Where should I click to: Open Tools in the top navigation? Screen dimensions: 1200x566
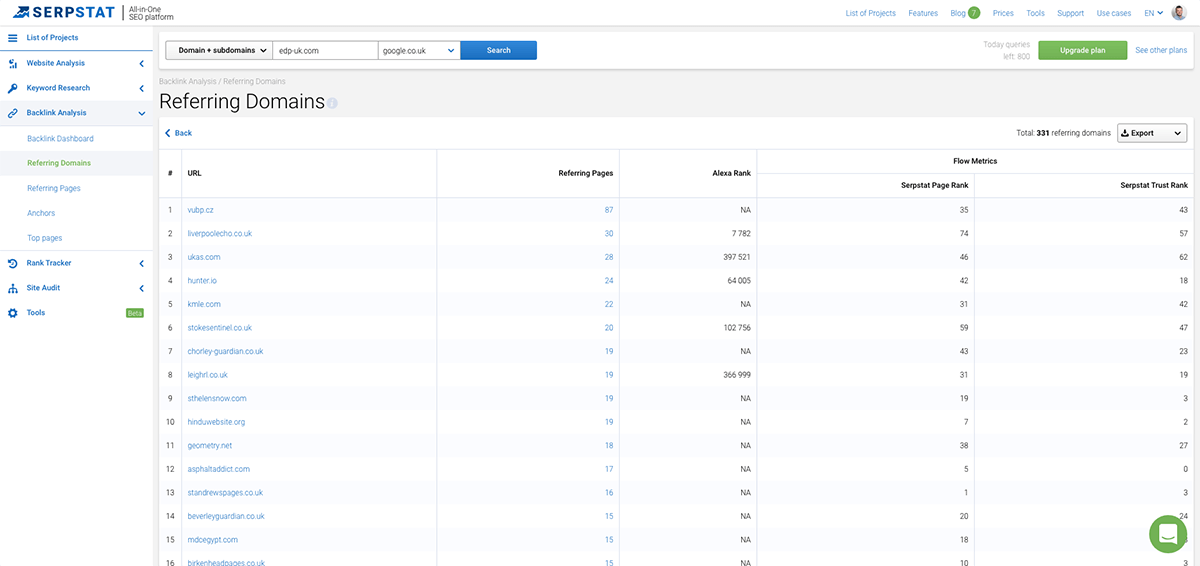(1035, 13)
